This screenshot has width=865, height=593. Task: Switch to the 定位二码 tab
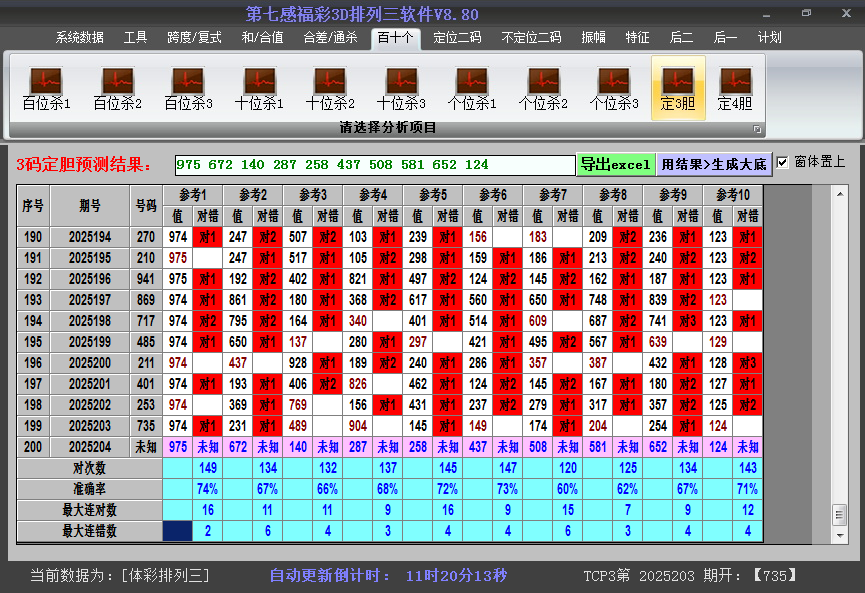click(457, 38)
